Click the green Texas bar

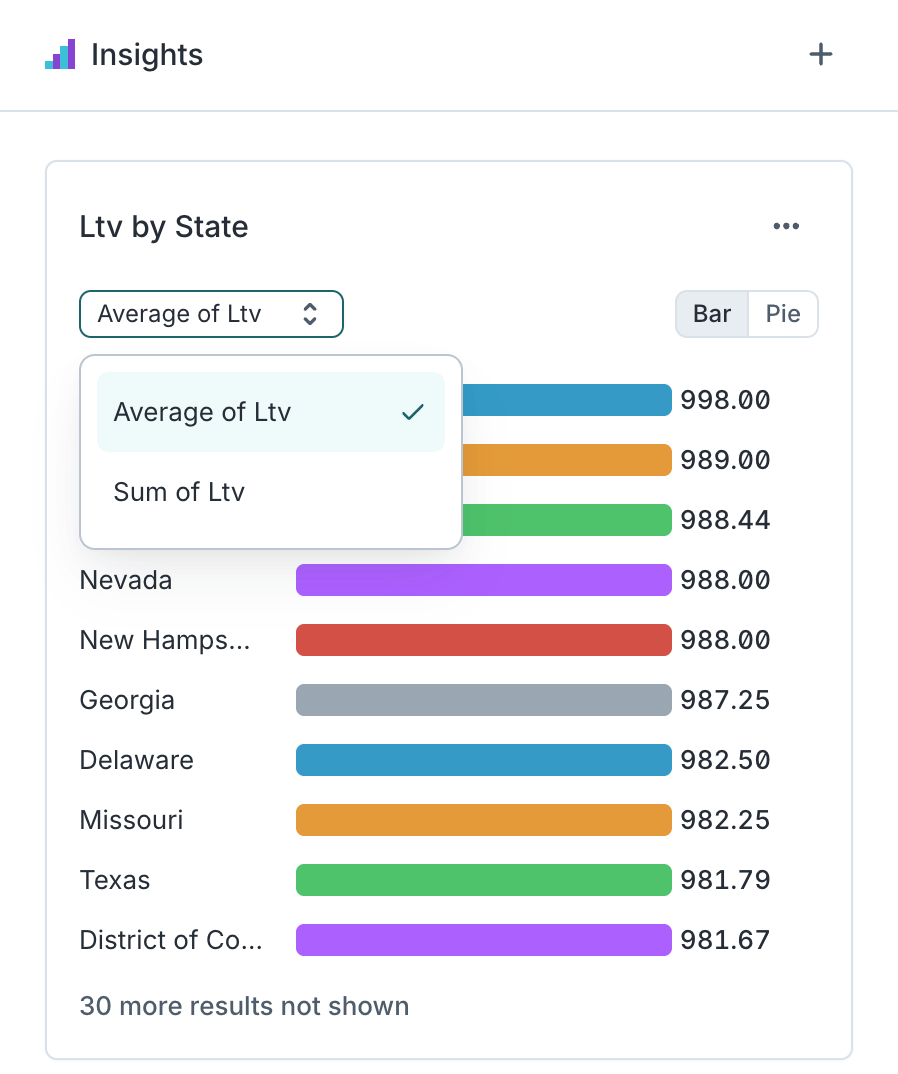(484, 880)
